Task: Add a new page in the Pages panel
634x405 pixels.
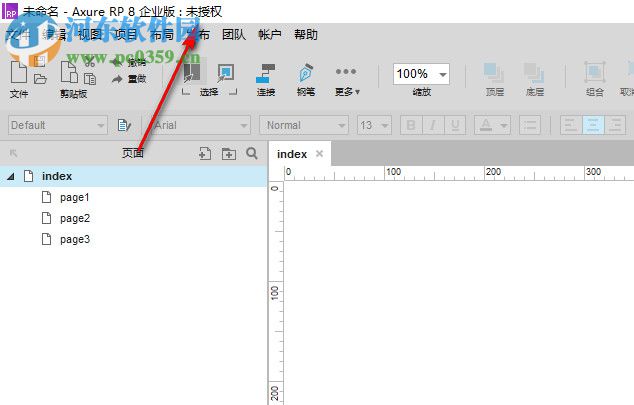Action: (x=205, y=153)
